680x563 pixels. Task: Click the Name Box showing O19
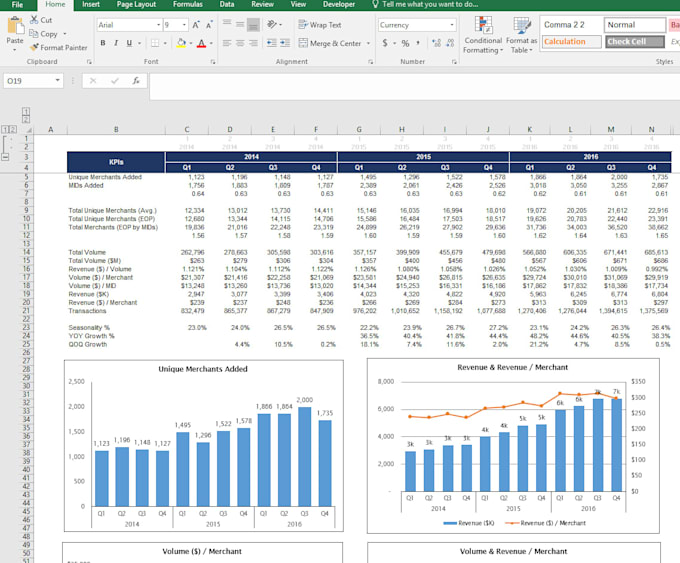click(30, 81)
